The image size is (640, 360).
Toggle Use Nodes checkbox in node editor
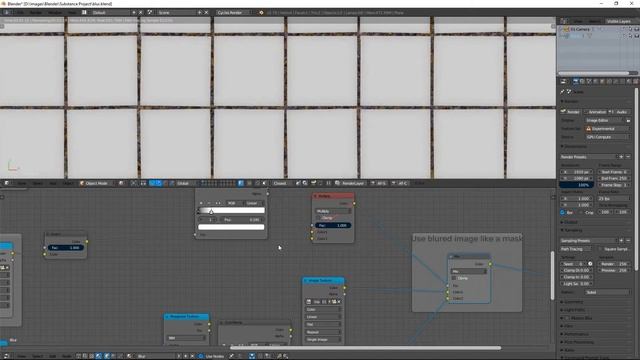[x=201, y=356]
